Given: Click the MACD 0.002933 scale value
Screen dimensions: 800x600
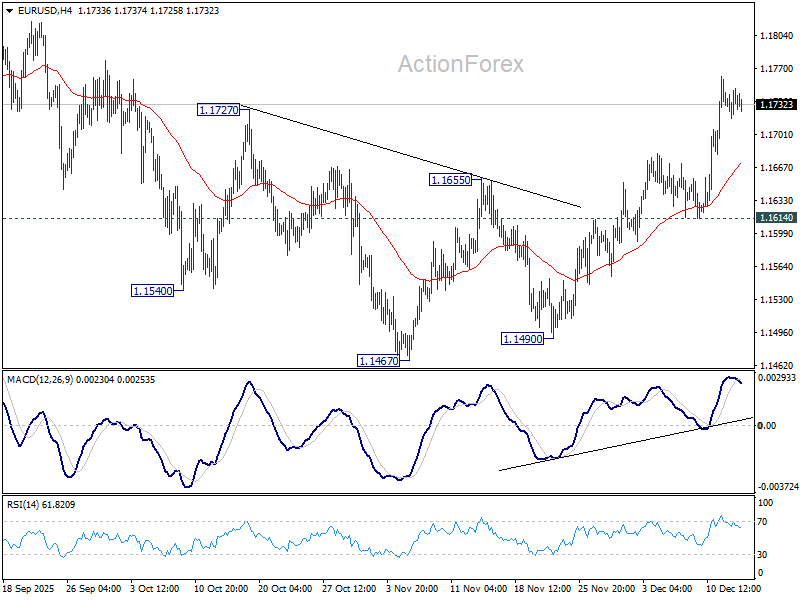Looking at the screenshot, I should [777, 378].
